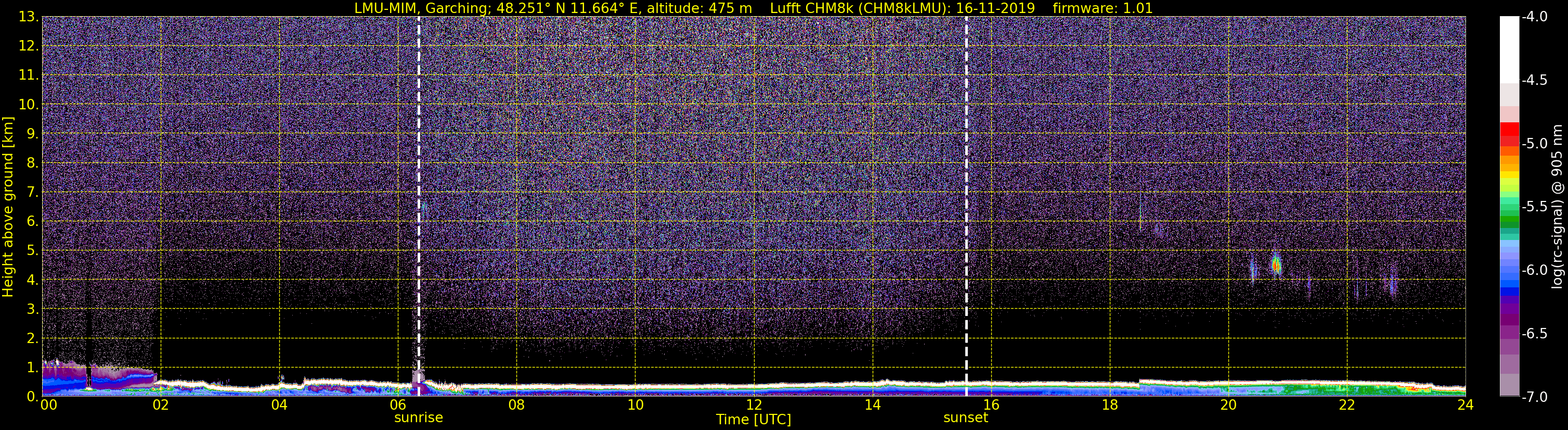Viewport: 1568px width, 430px height.
Task: Click the "08" time axis tick label
Action: tap(517, 405)
